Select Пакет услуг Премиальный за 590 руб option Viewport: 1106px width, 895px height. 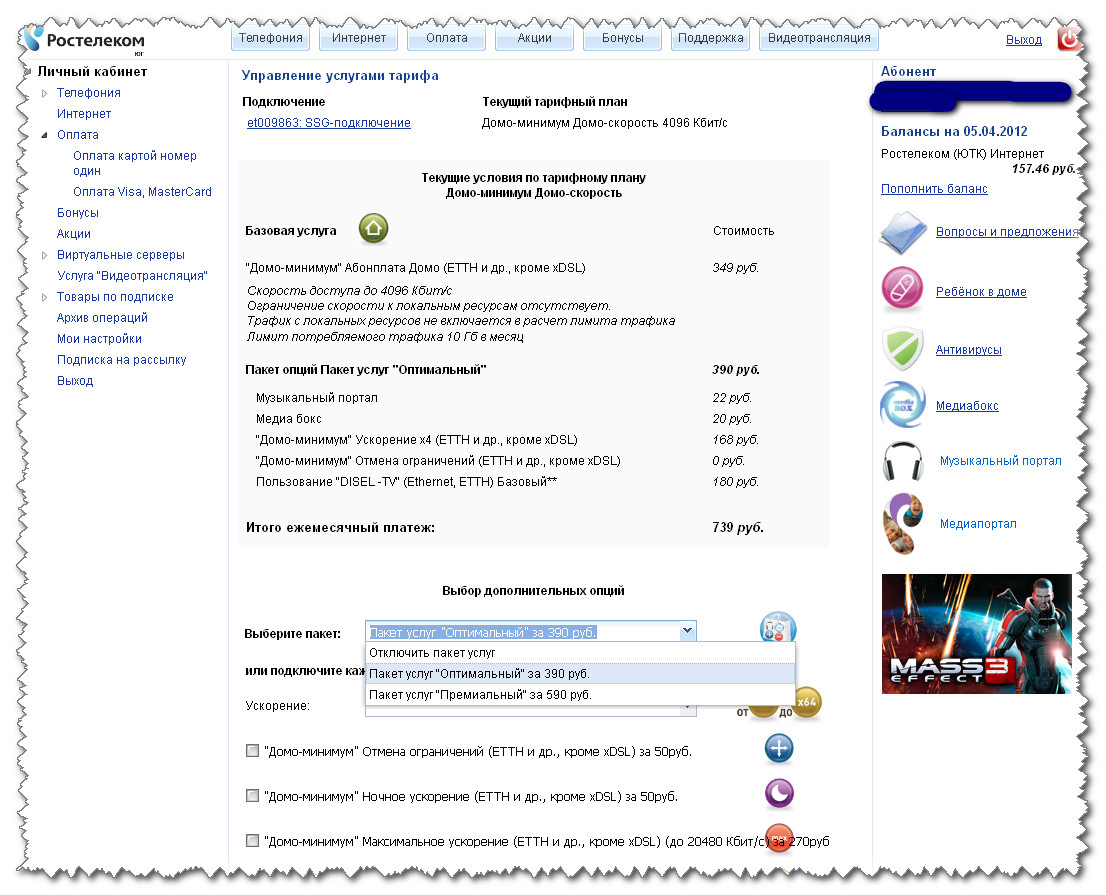pyautogui.click(x=580, y=695)
